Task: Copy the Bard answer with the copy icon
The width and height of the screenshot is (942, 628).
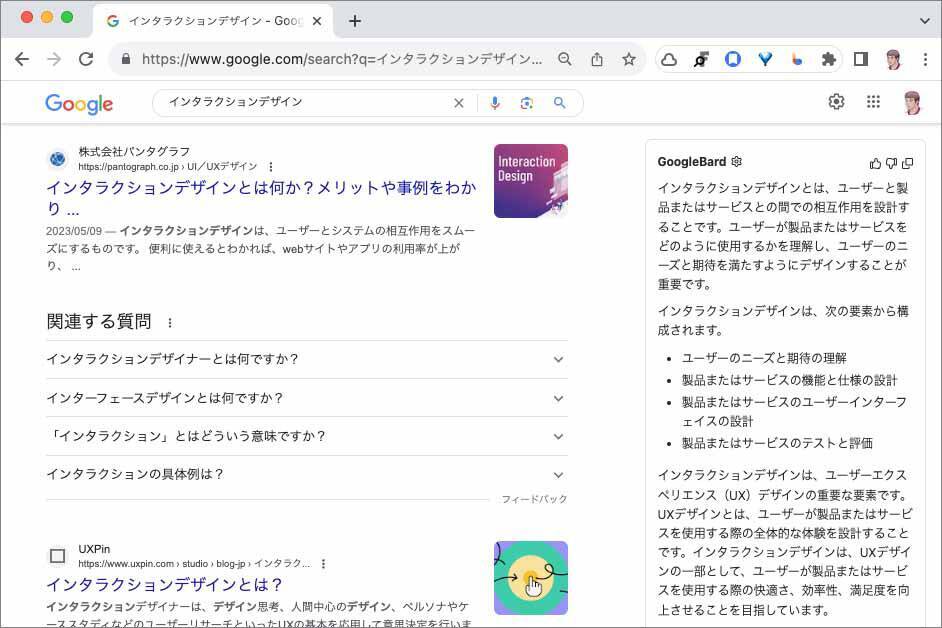Action: [908, 163]
